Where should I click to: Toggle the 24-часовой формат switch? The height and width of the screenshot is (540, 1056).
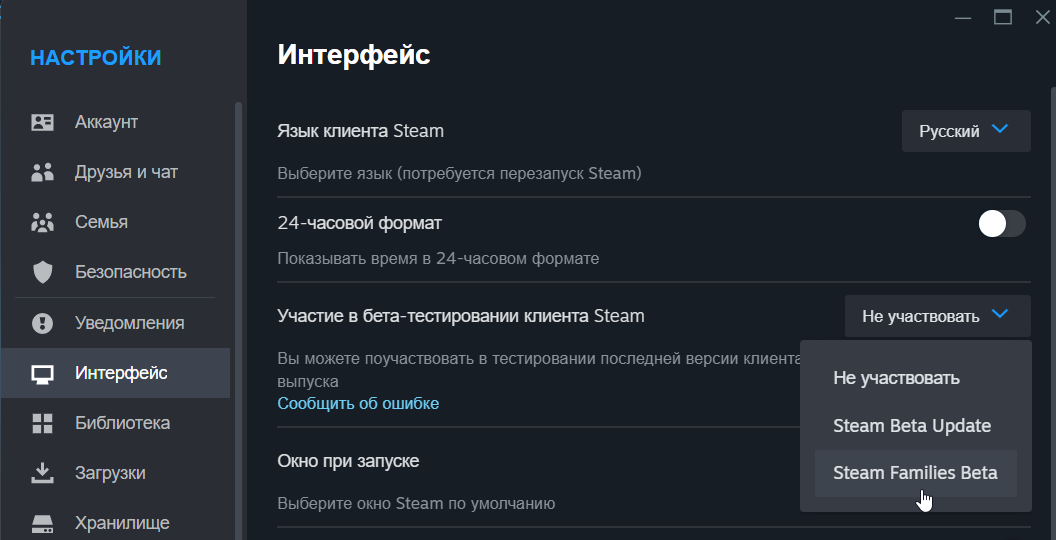pos(1002,224)
